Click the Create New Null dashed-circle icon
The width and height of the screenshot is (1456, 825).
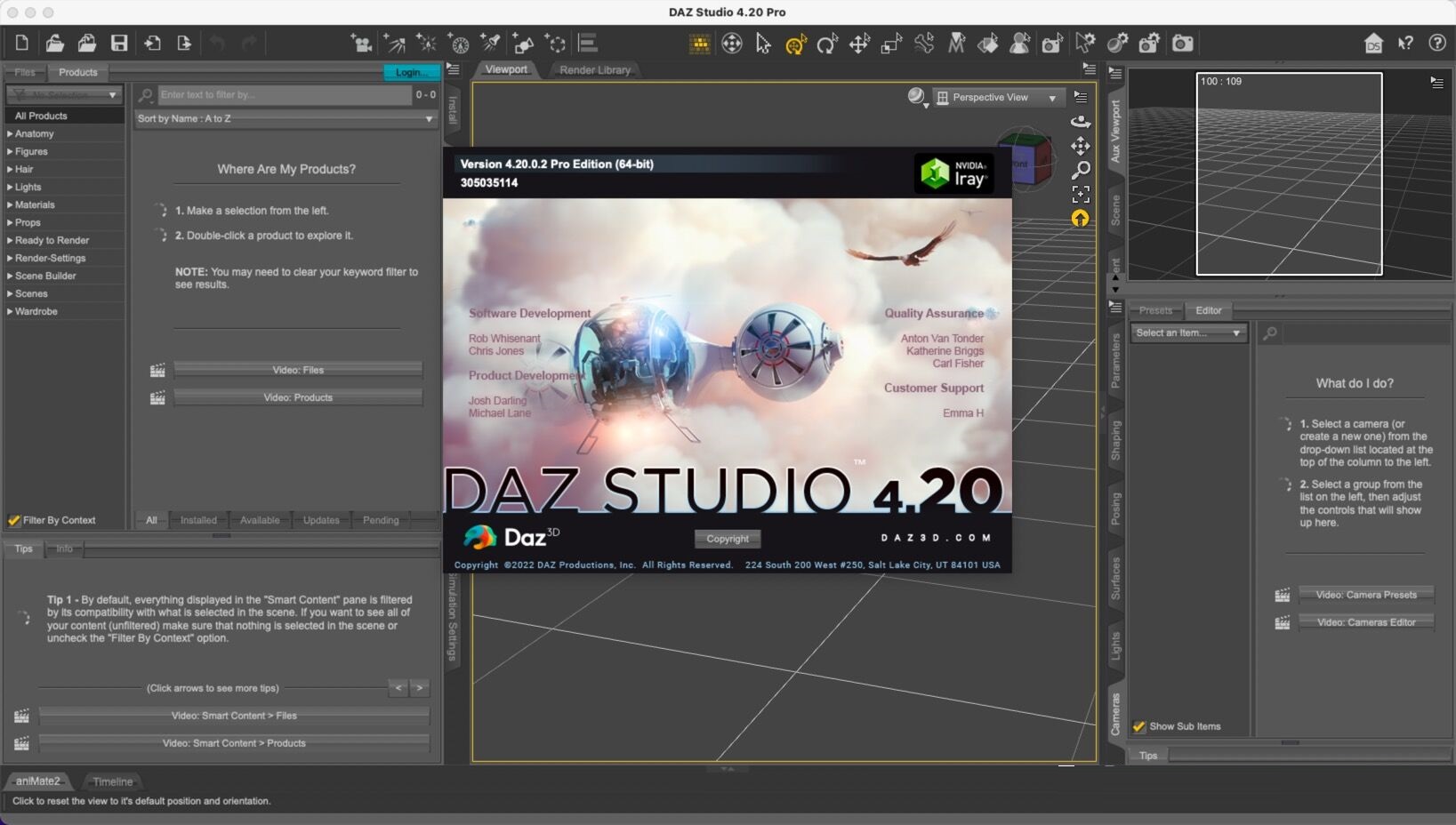556,43
